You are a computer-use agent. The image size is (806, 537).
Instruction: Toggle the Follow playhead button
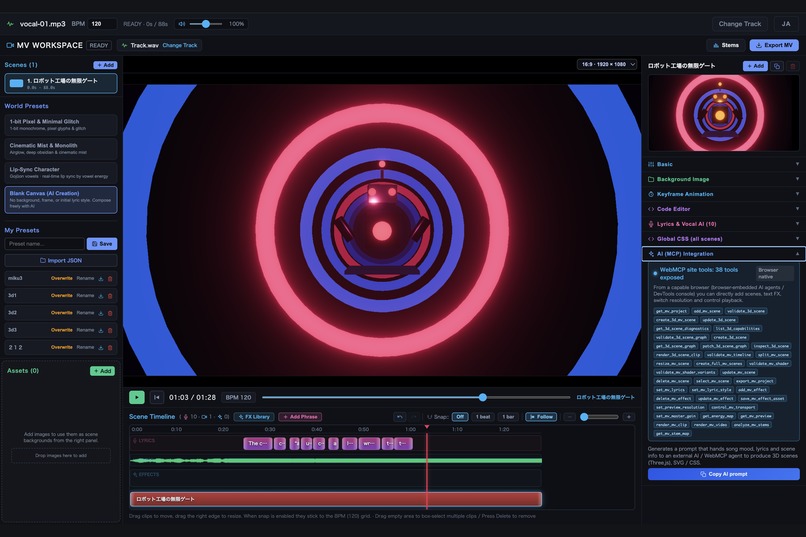[541, 417]
